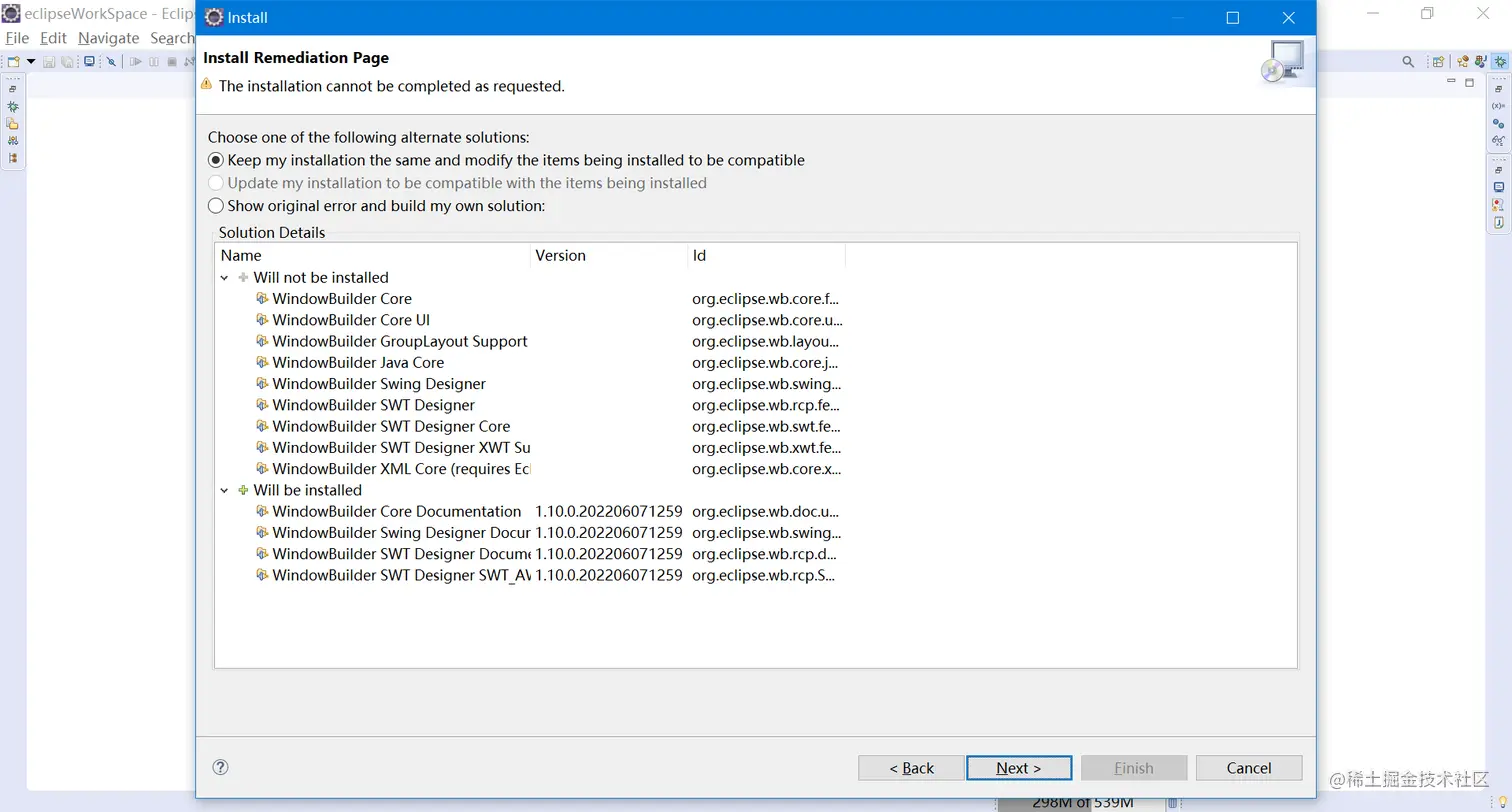
Task: Open the Search menu in Eclipse
Action: (x=172, y=38)
